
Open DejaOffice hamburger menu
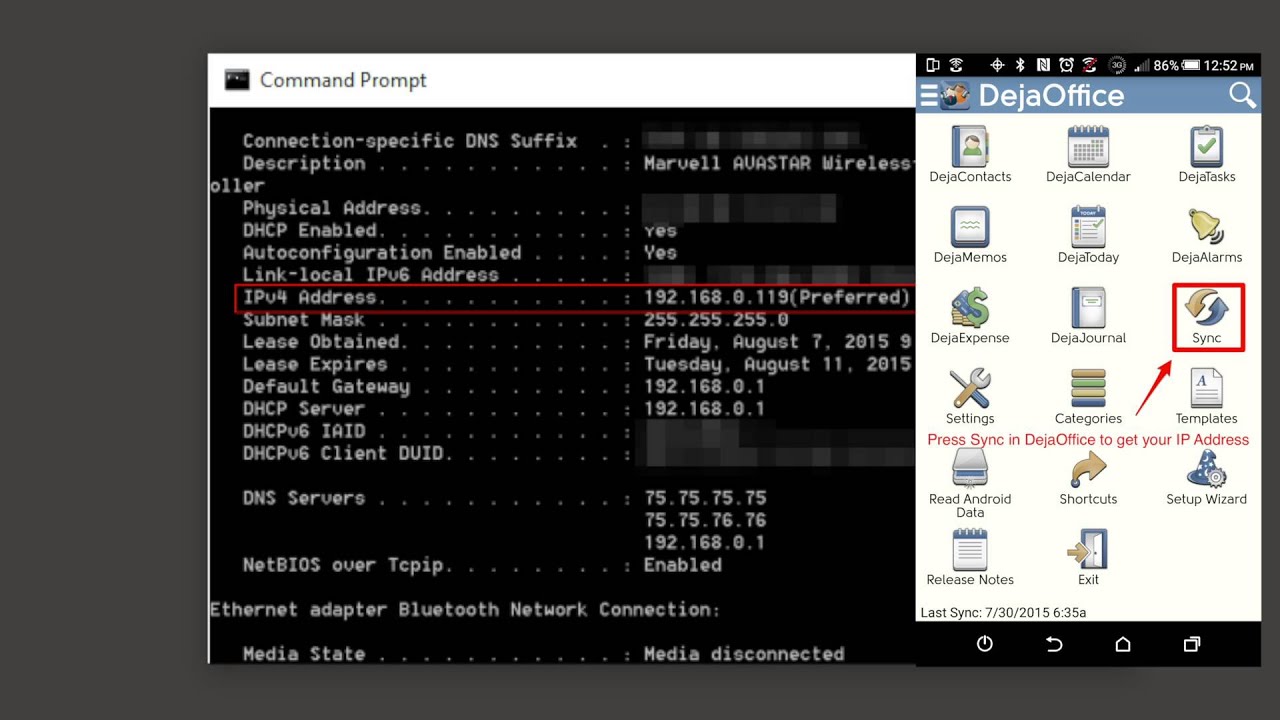(929, 95)
